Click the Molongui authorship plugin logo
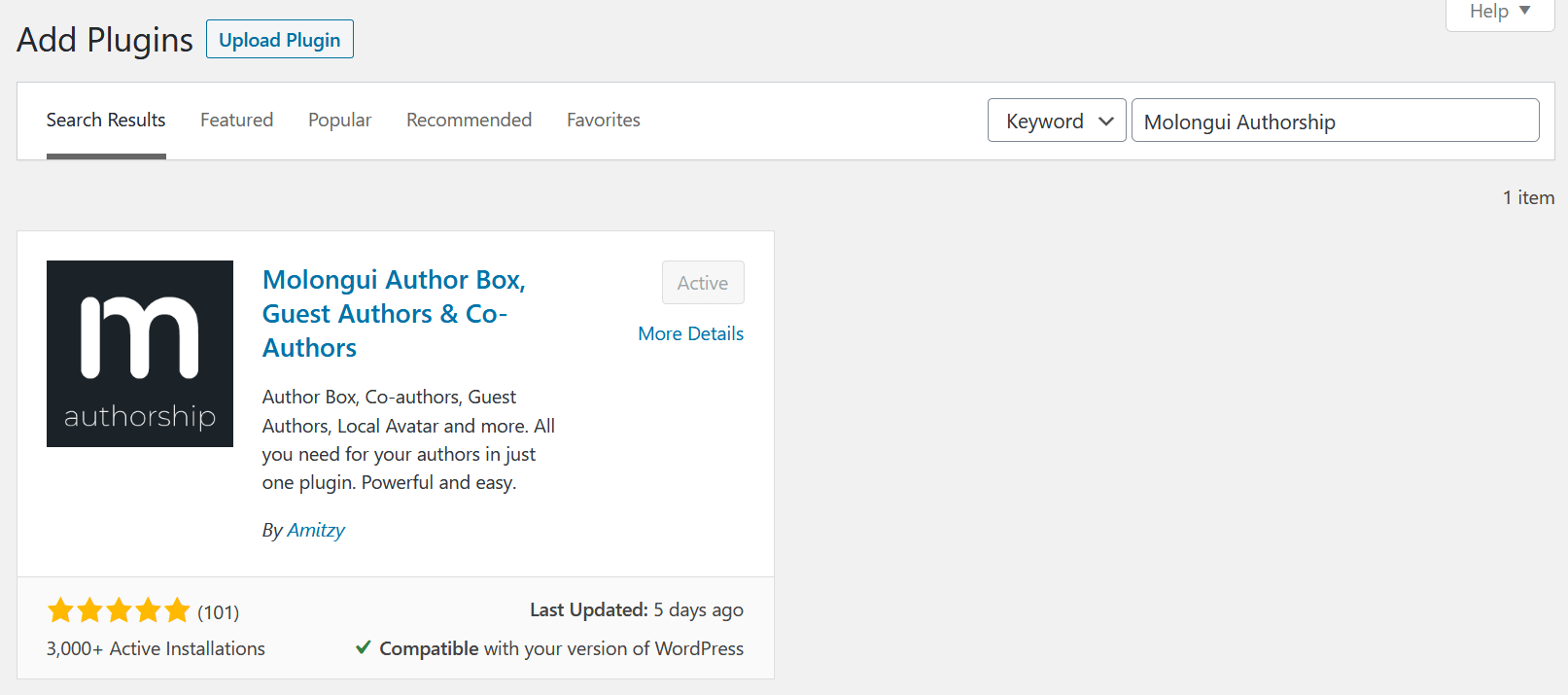 (x=140, y=354)
